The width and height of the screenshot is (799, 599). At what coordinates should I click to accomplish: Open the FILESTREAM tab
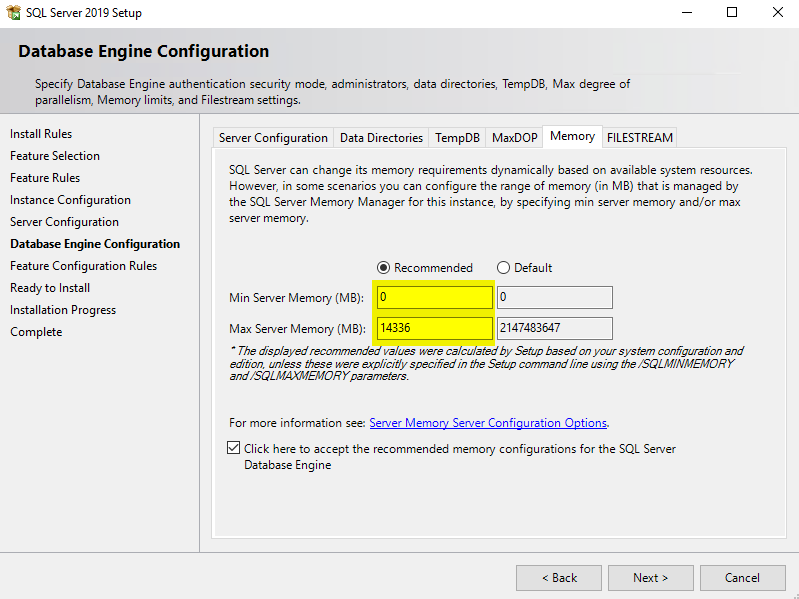pos(640,138)
